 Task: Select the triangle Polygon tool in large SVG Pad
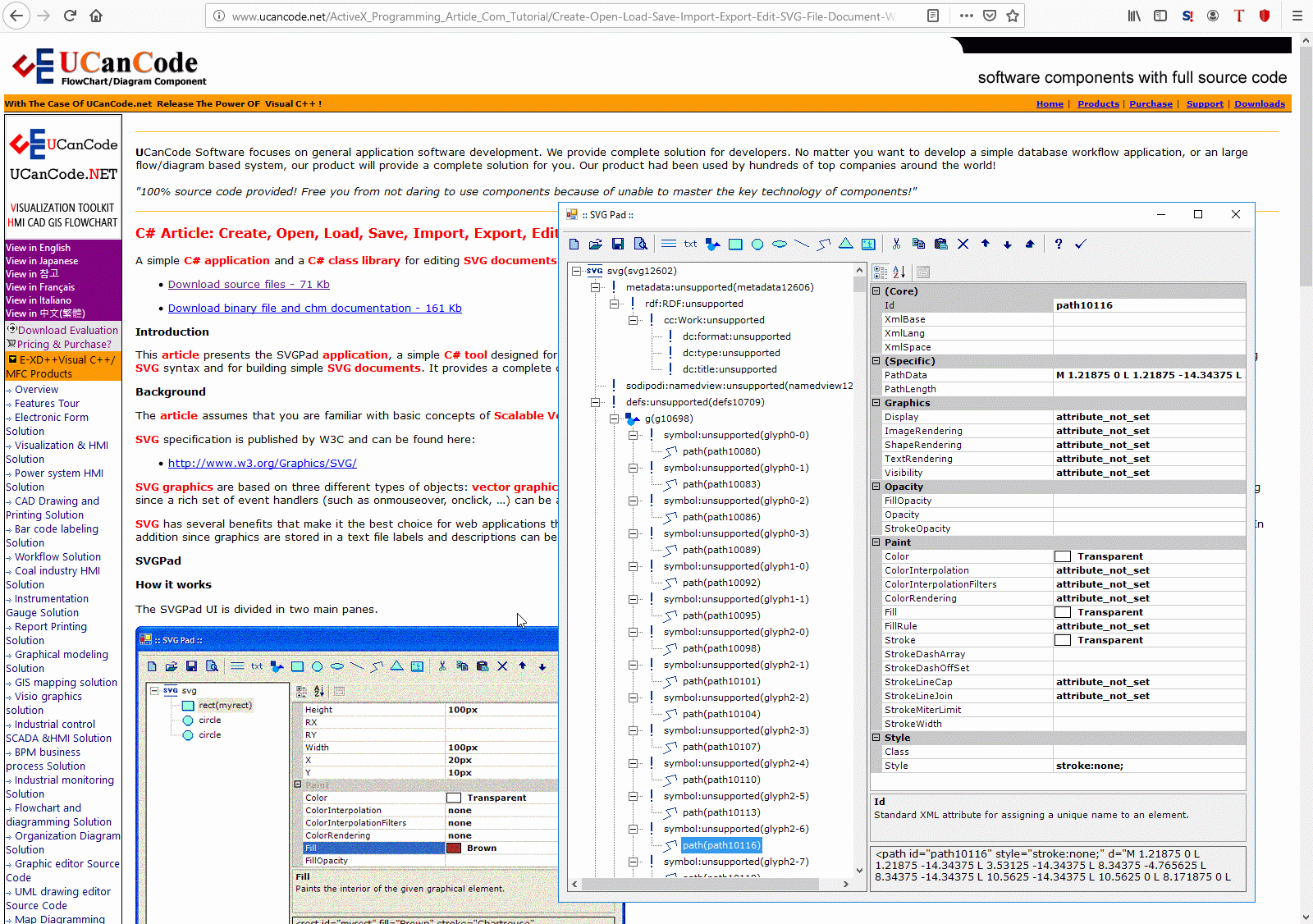[x=846, y=244]
